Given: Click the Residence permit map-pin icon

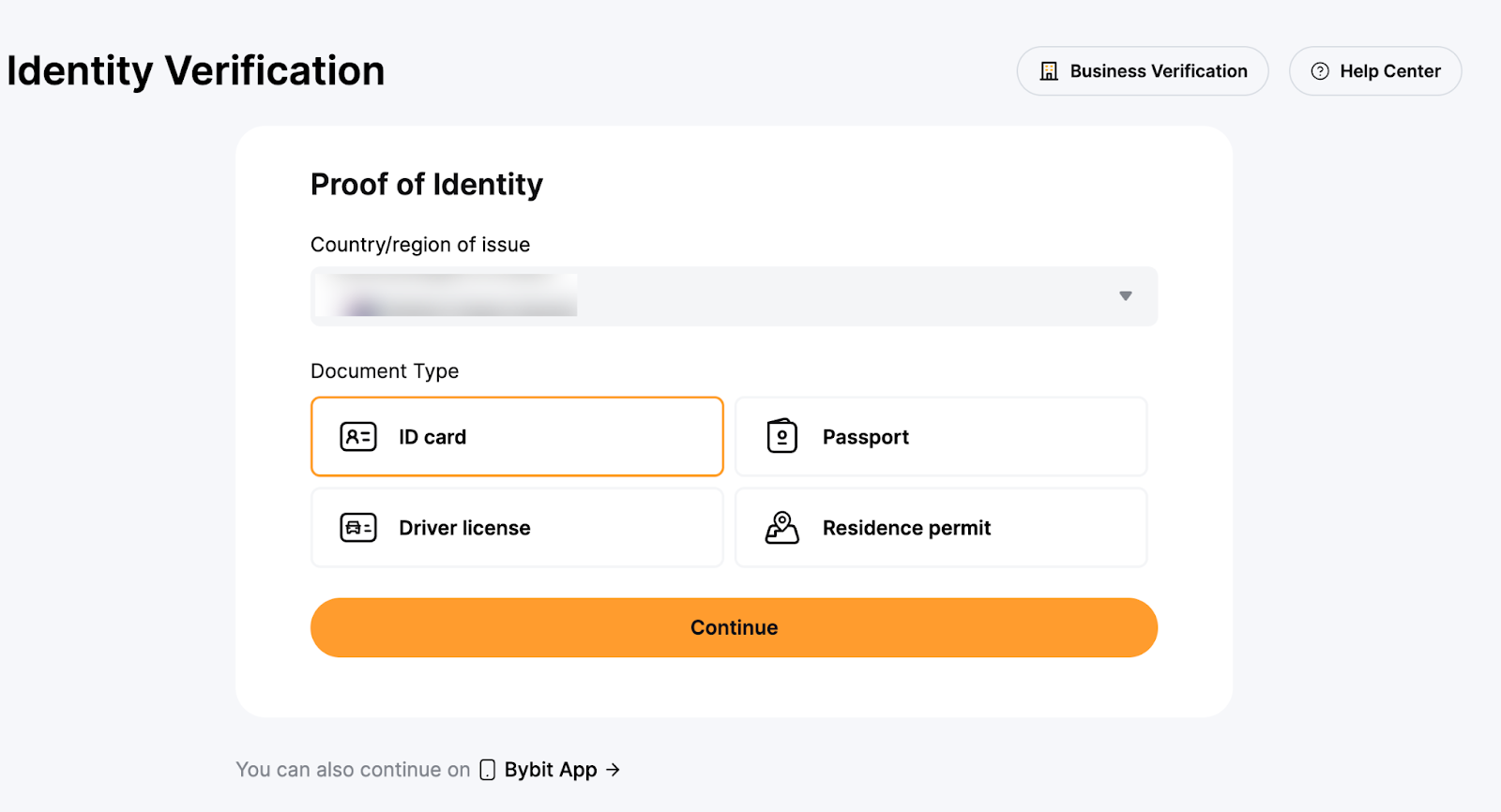Looking at the screenshot, I should pyautogui.click(x=781, y=528).
